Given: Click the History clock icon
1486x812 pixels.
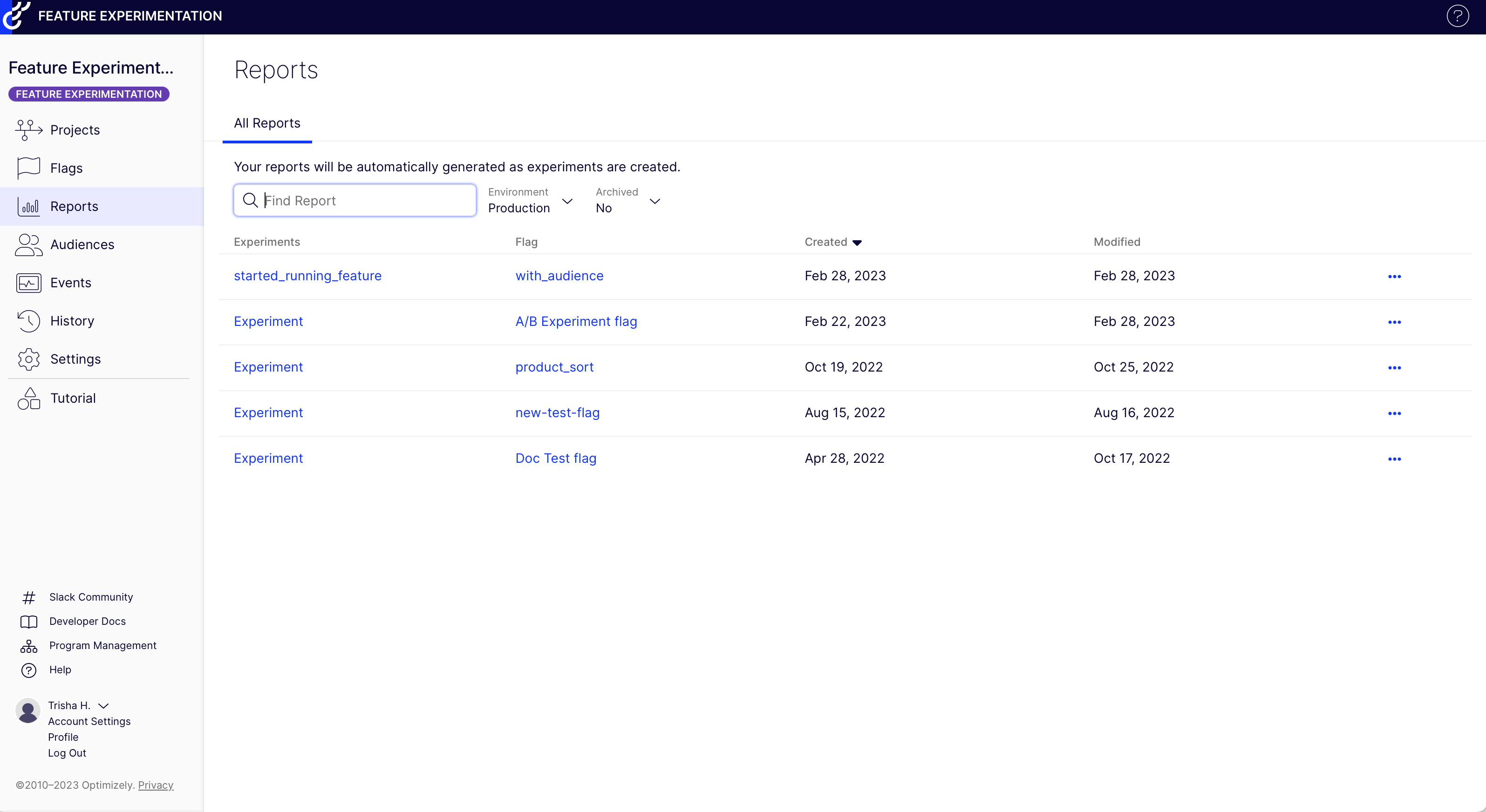Looking at the screenshot, I should [28, 321].
